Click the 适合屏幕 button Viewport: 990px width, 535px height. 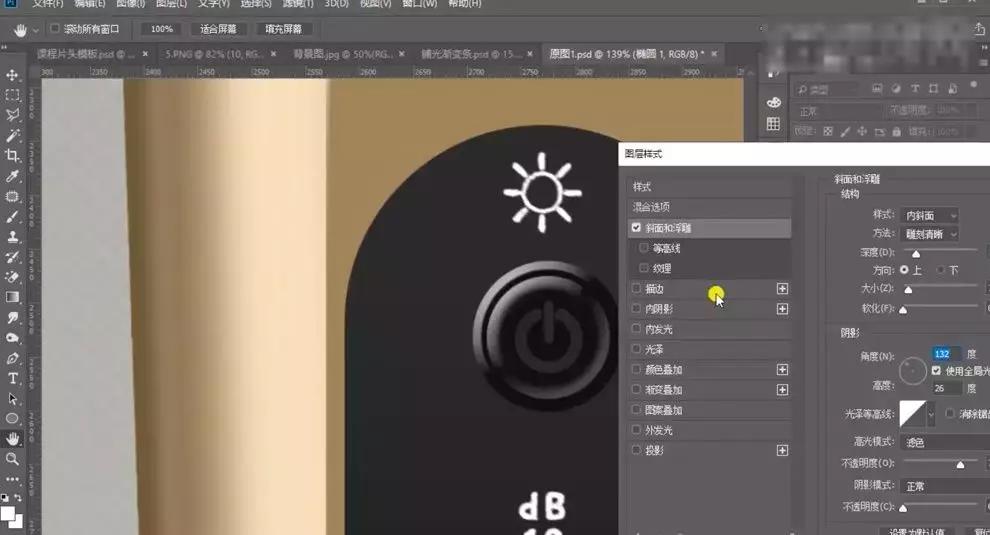(x=218, y=29)
